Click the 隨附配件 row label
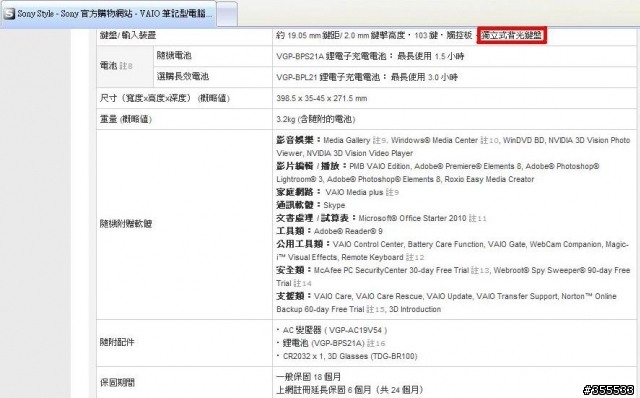 [x=117, y=342]
